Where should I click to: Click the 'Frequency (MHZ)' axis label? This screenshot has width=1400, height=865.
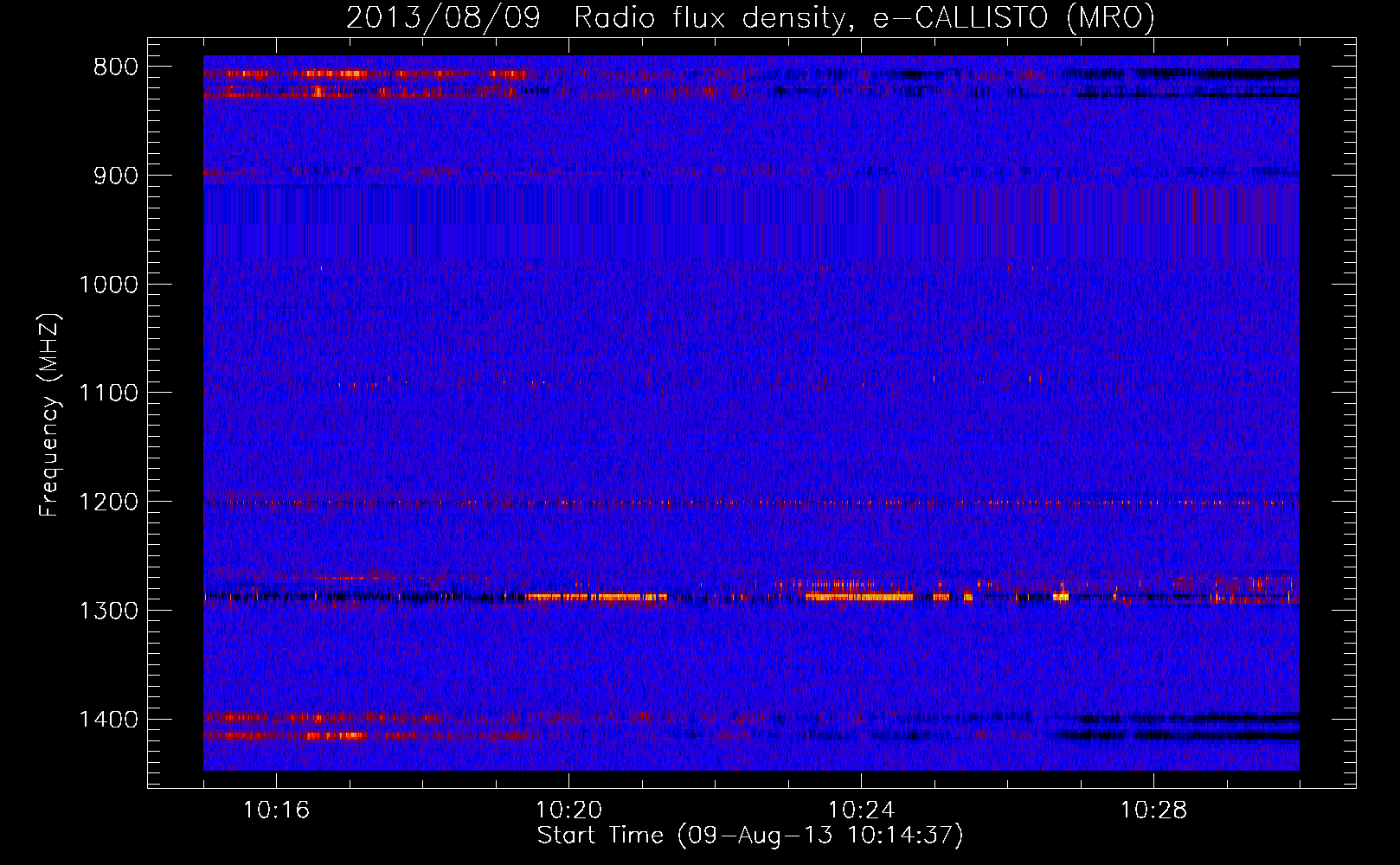point(49,415)
